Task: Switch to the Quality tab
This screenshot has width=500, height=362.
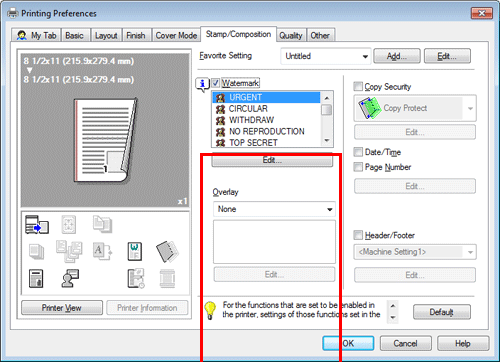Action: pyautogui.click(x=291, y=35)
